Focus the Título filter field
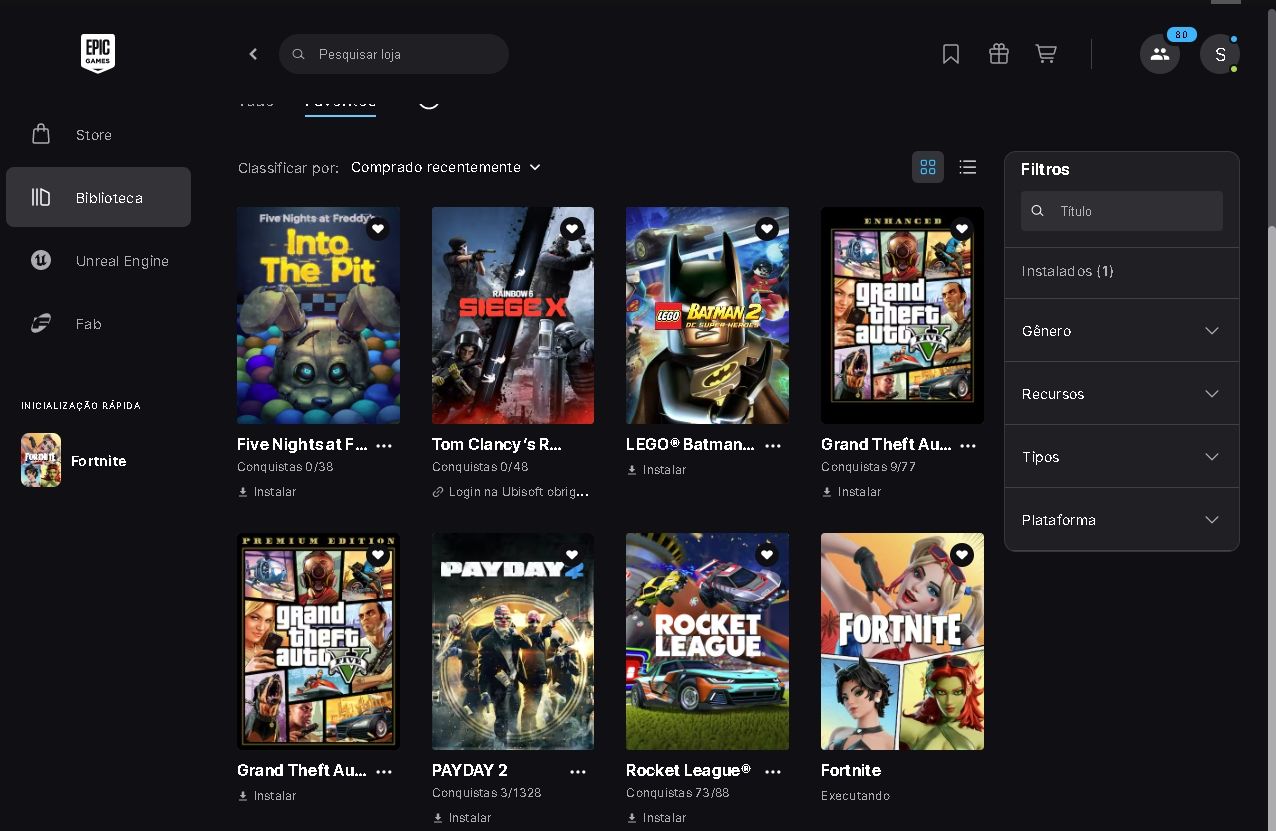The width and height of the screenshot is (1276, 831). click(1122, 211)
